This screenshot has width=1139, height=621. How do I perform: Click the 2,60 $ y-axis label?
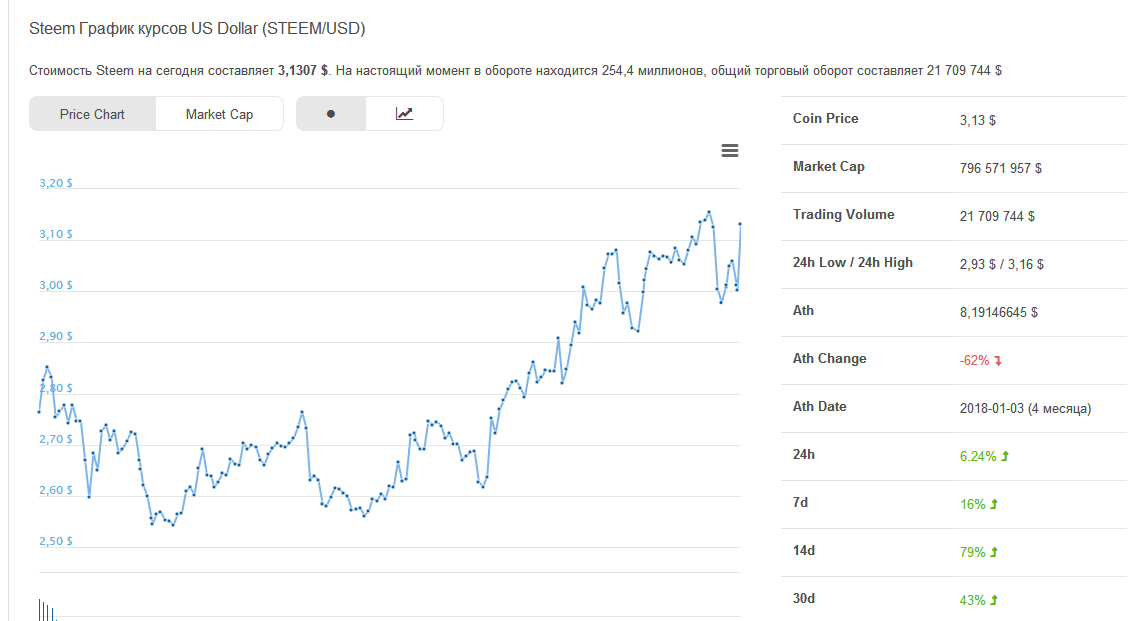(56, 490)
